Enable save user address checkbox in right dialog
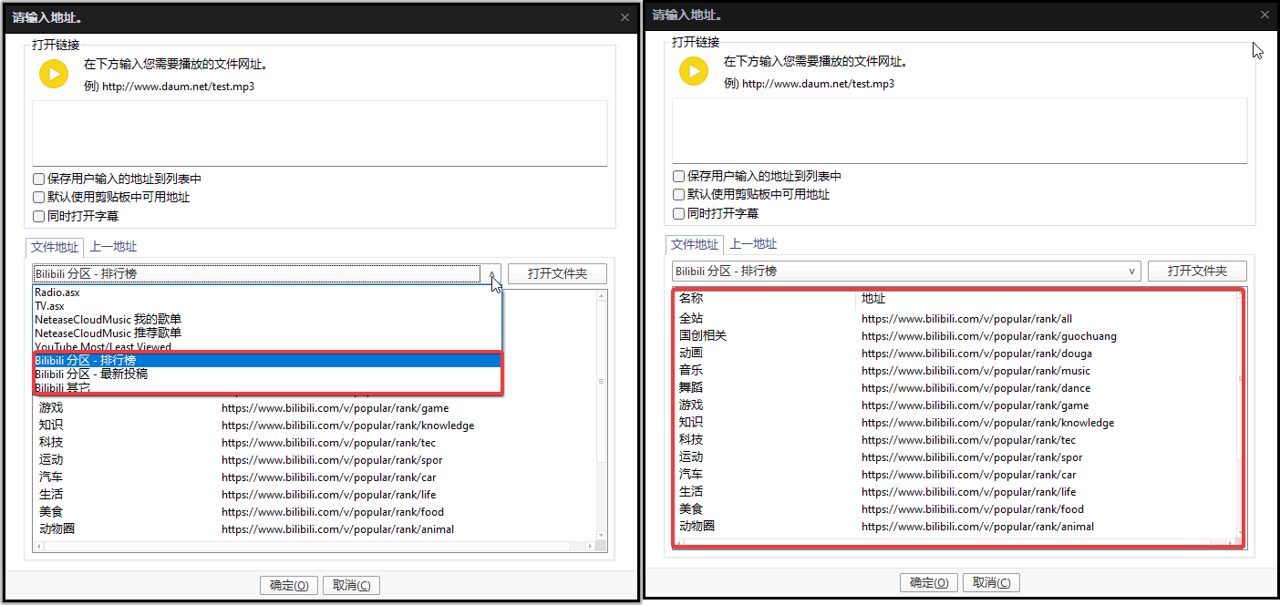 pos(679,176)
